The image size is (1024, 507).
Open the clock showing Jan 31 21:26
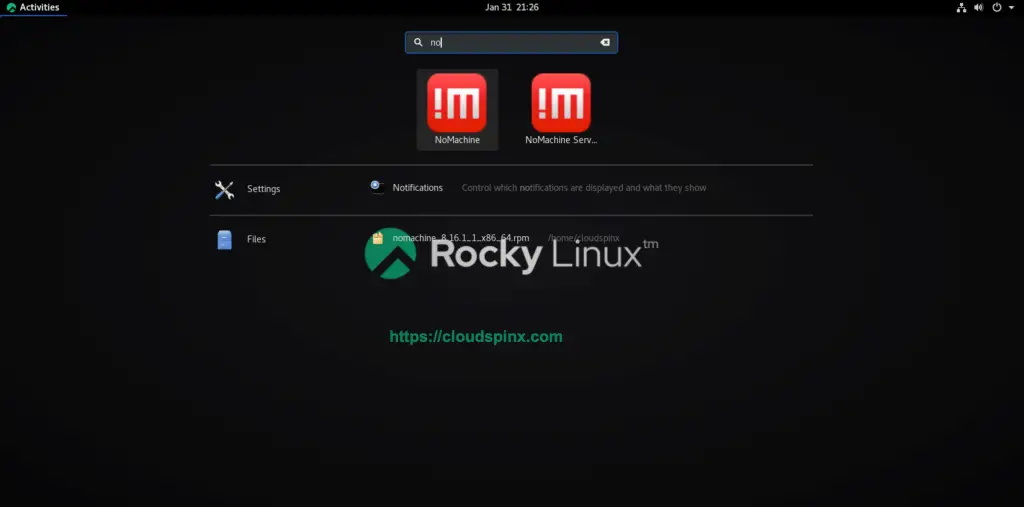(512, 7)
